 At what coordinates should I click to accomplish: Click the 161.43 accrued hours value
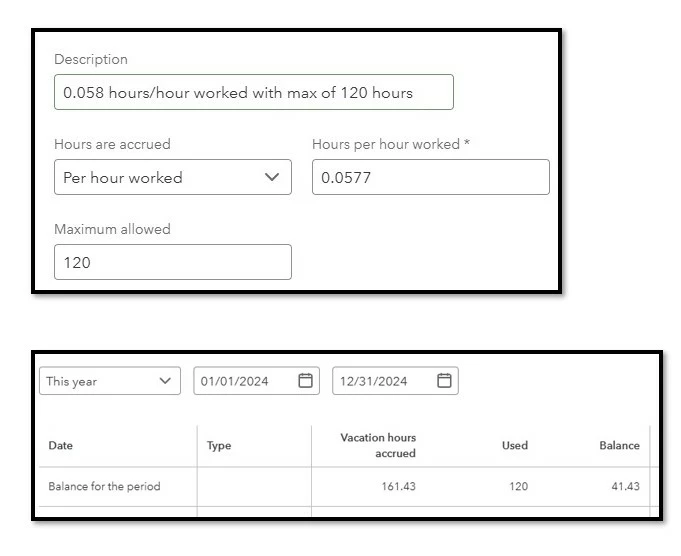pos(398,486)
